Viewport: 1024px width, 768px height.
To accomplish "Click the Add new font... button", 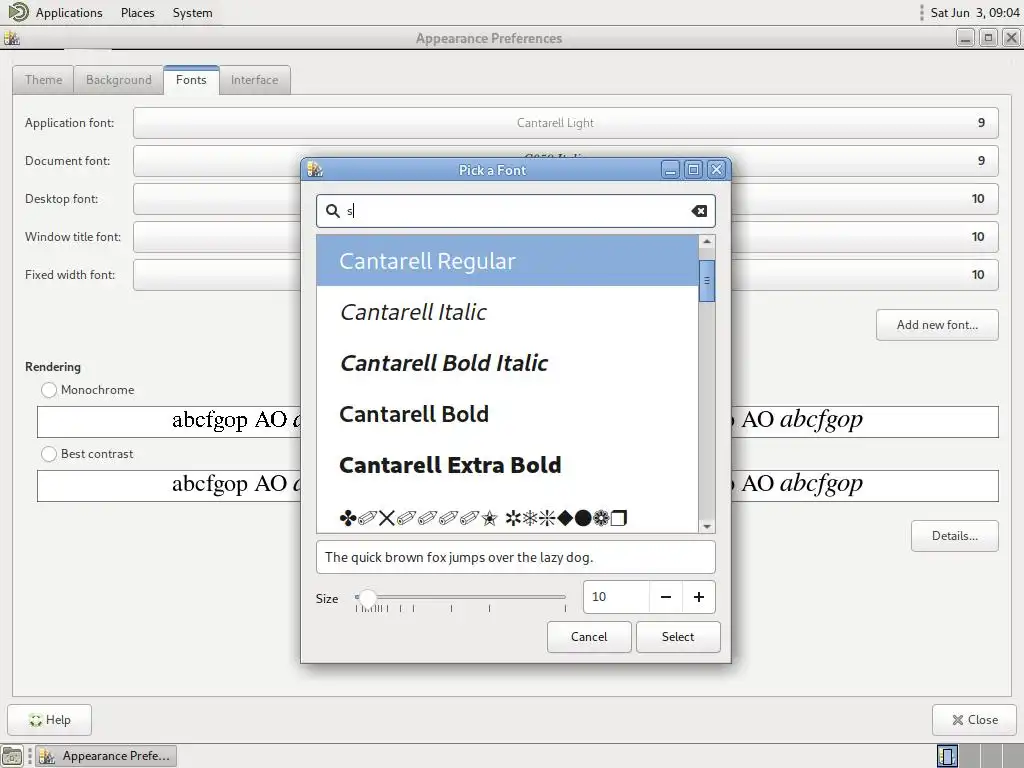I will pyautogui.click(x=937, y=325).
